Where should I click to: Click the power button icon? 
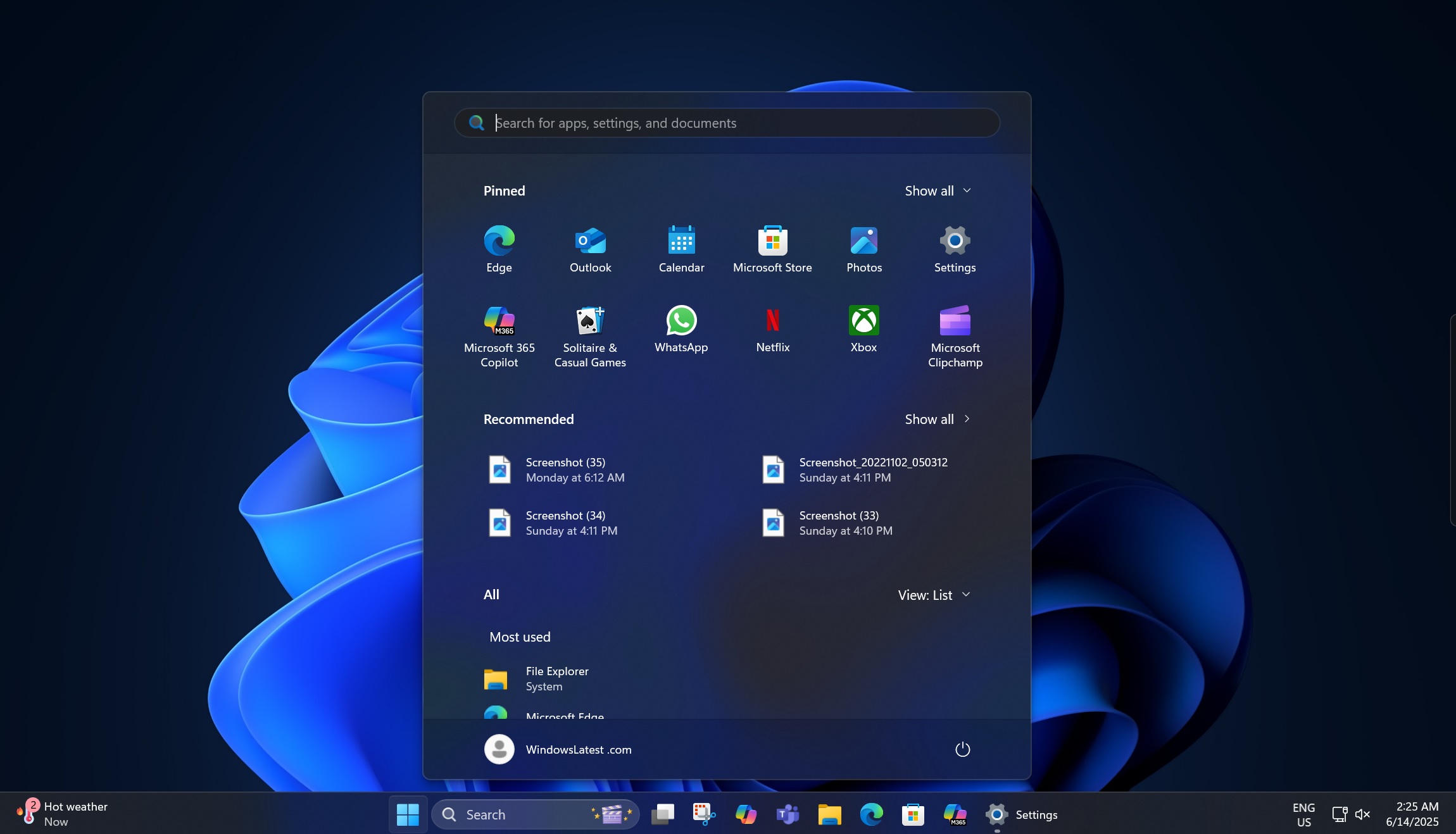962,749
